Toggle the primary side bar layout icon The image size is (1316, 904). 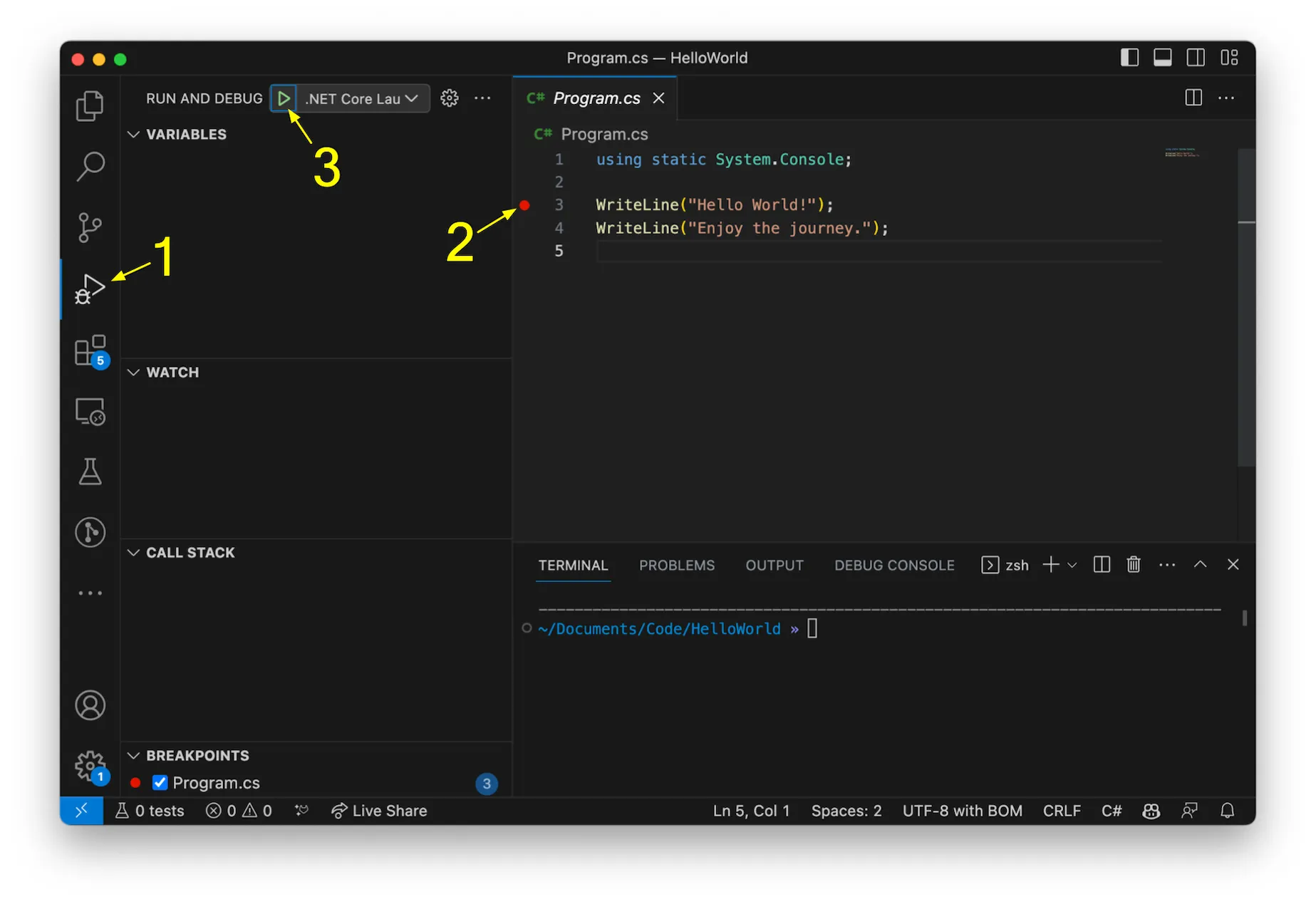tap(1129, 58)
